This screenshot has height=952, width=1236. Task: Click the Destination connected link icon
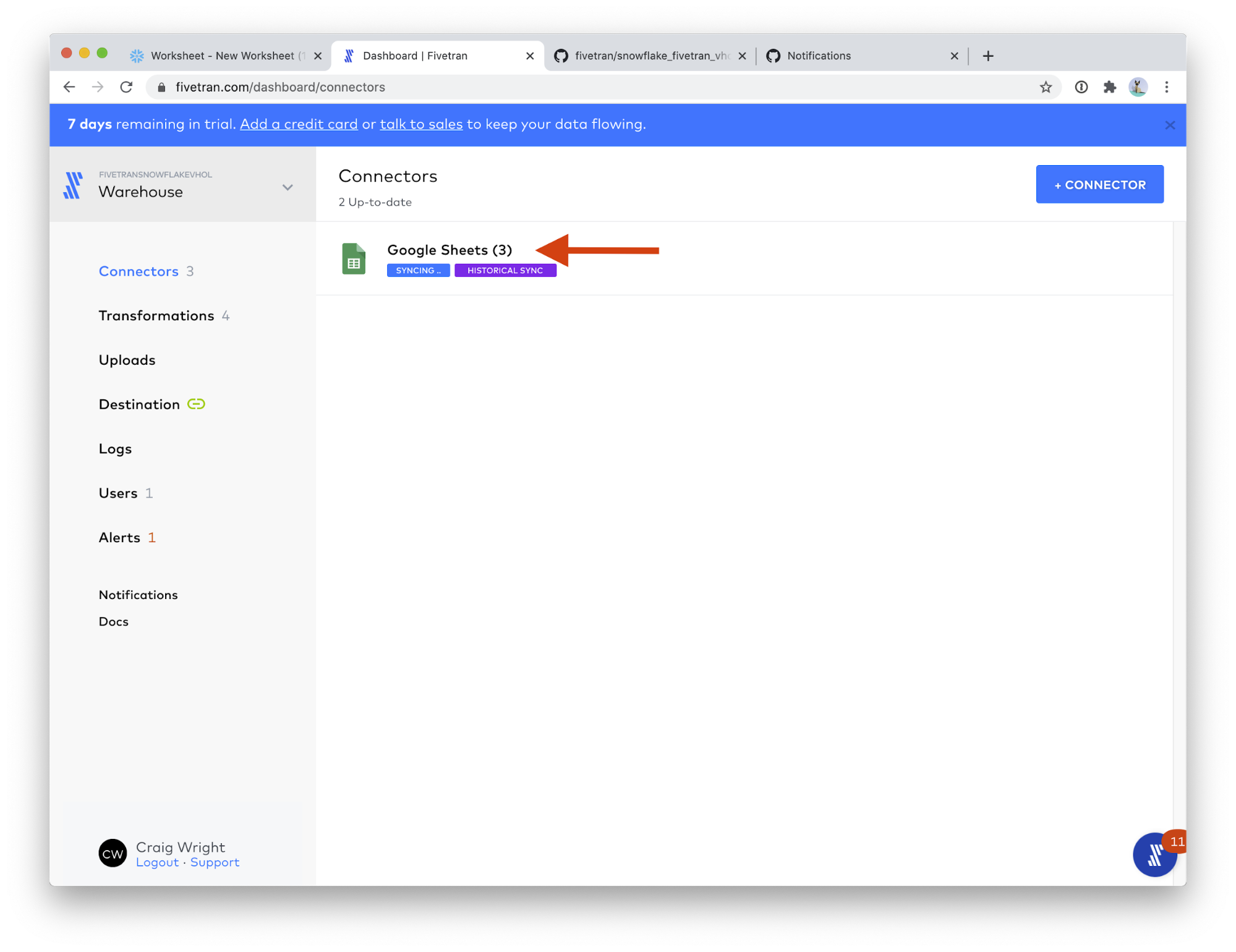tap(196, 404)
